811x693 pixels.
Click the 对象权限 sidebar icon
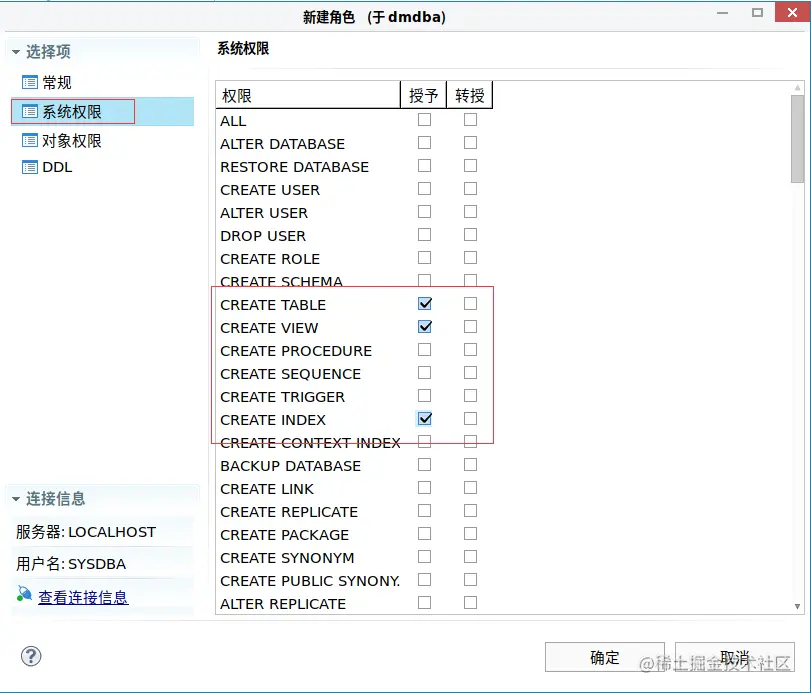tap(32, 140)
